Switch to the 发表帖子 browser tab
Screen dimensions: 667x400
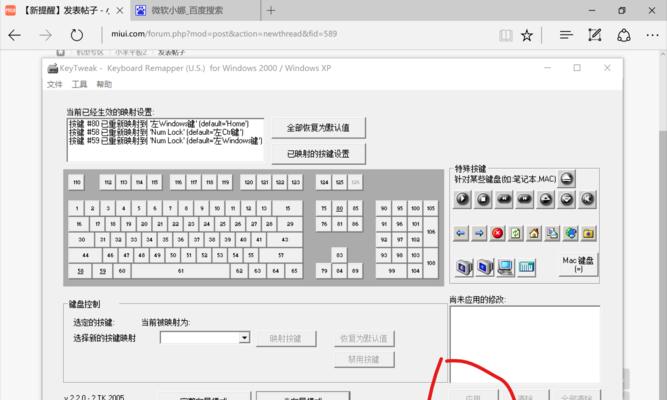[64, 10]
